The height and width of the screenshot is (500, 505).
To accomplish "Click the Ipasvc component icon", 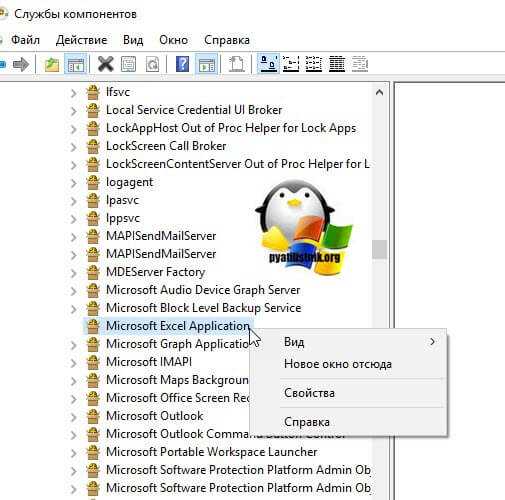I will tap(93, 200).
